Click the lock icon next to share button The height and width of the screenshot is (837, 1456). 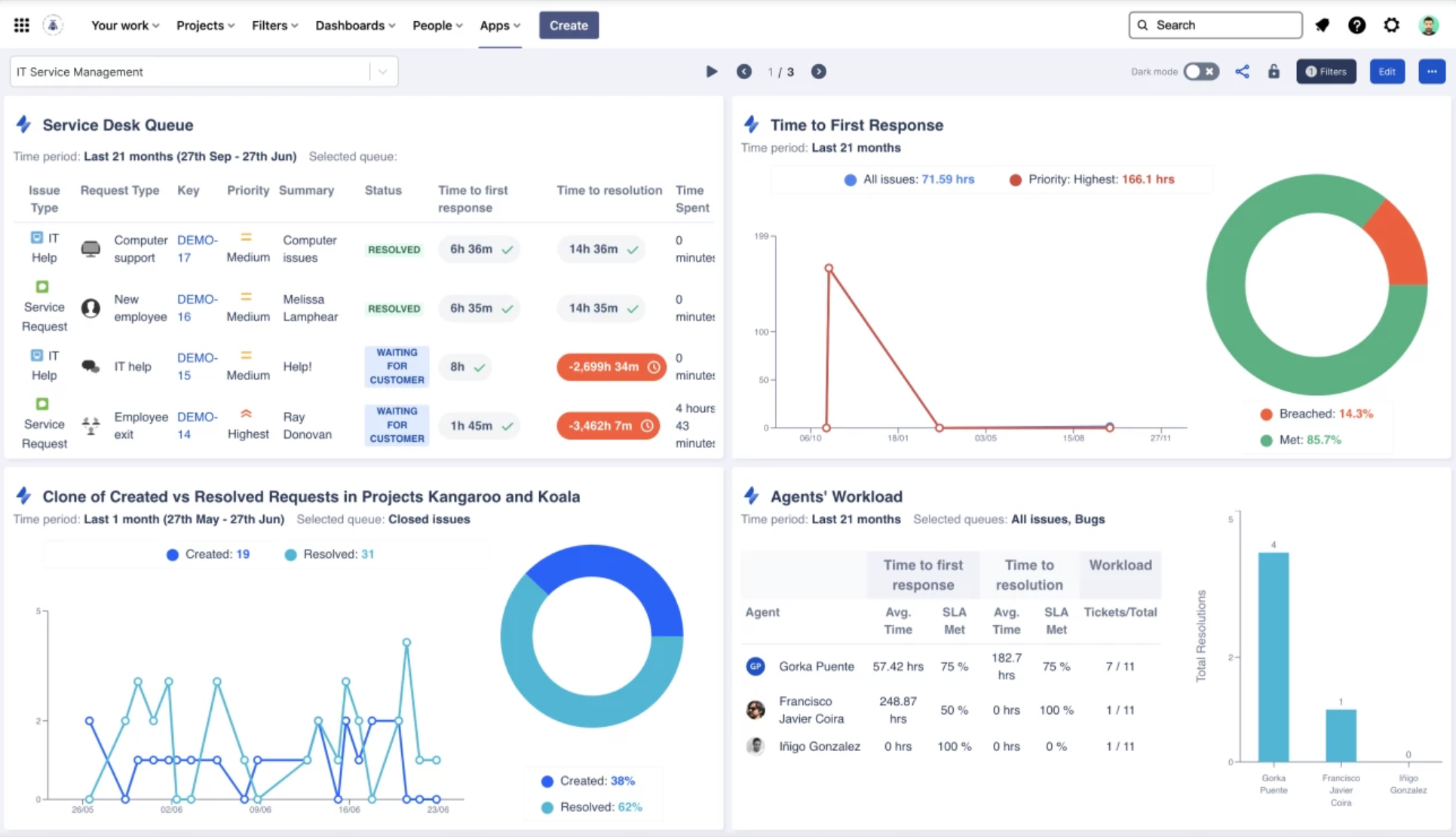click(1273, 71)
